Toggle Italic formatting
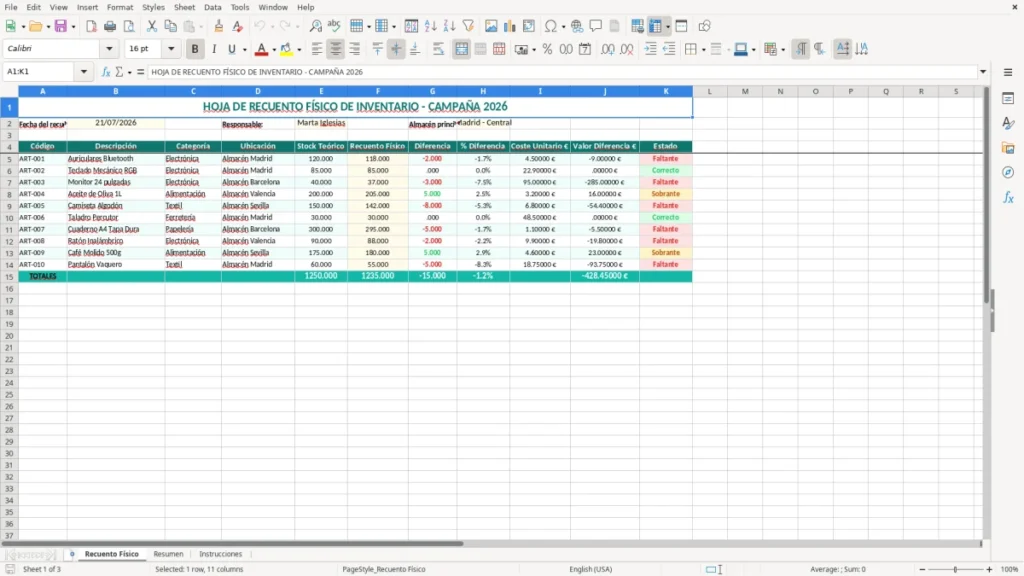 pos(214,49)
